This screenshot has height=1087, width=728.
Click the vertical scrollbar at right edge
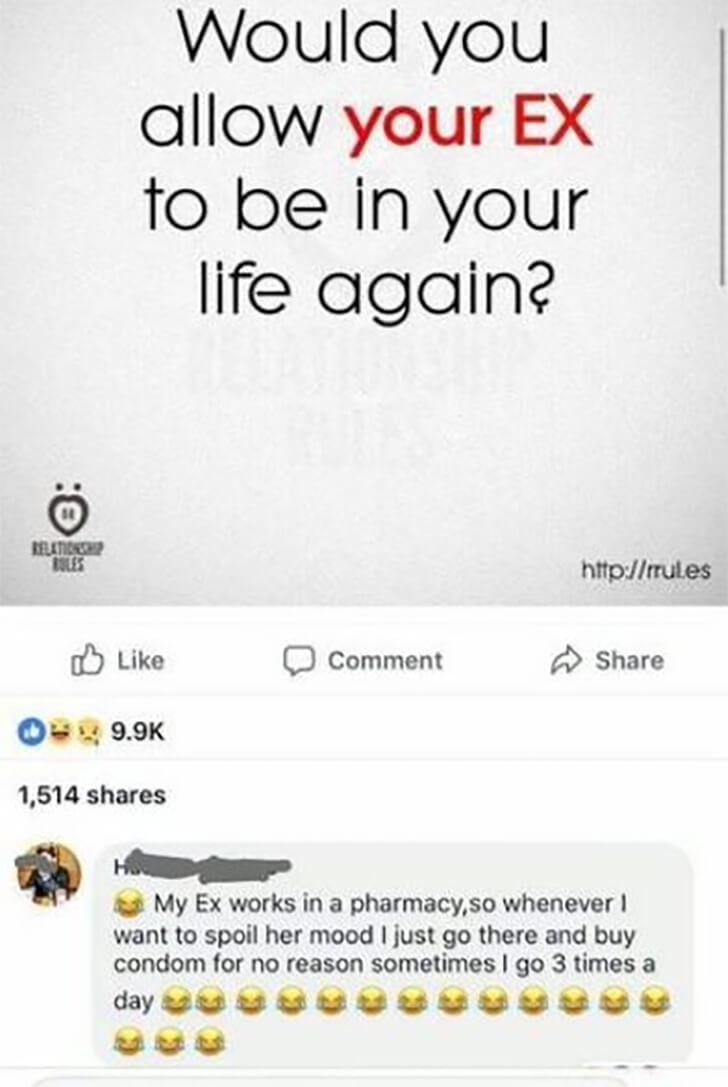[723, 156]
